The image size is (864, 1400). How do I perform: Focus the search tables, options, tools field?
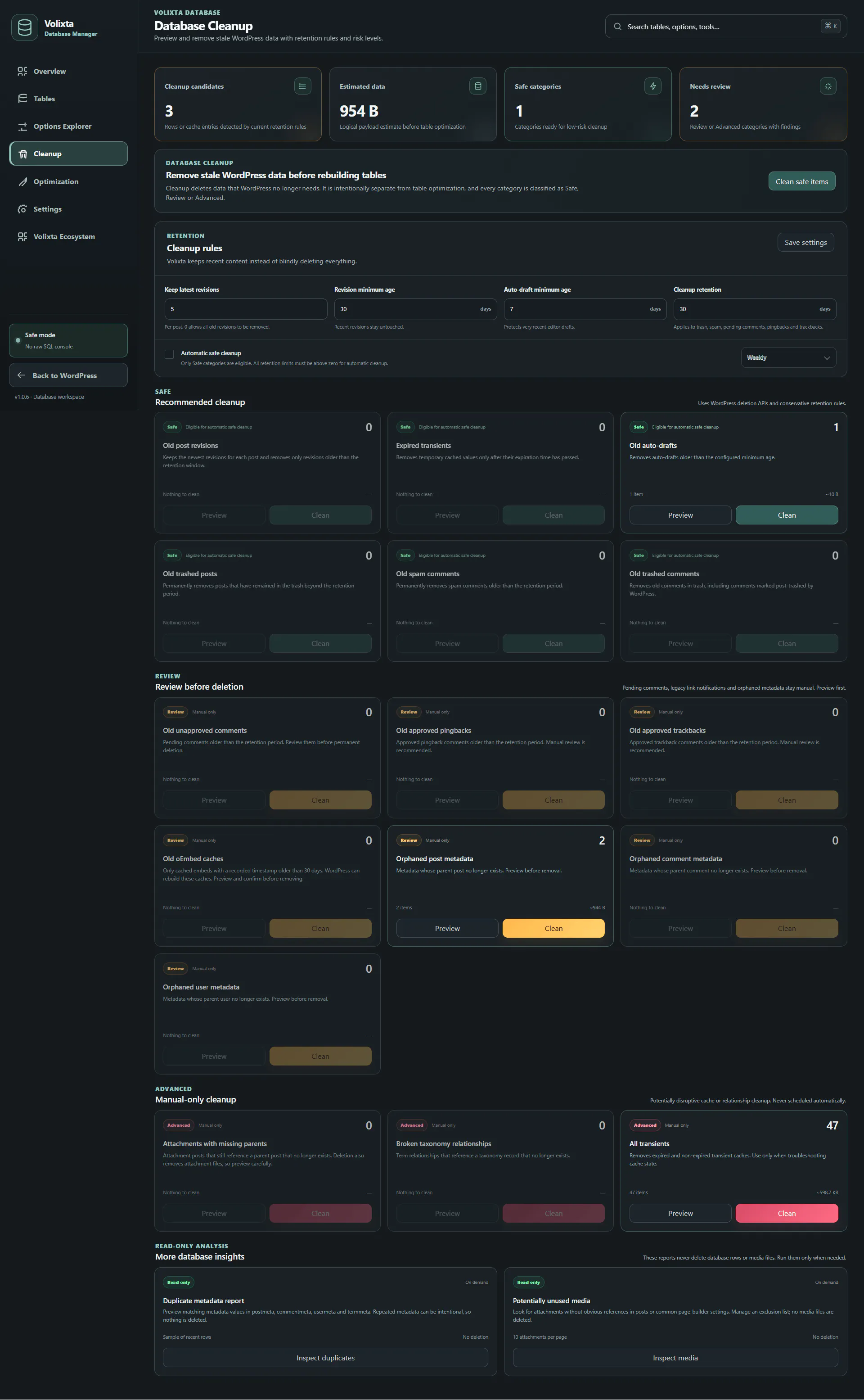726,26
